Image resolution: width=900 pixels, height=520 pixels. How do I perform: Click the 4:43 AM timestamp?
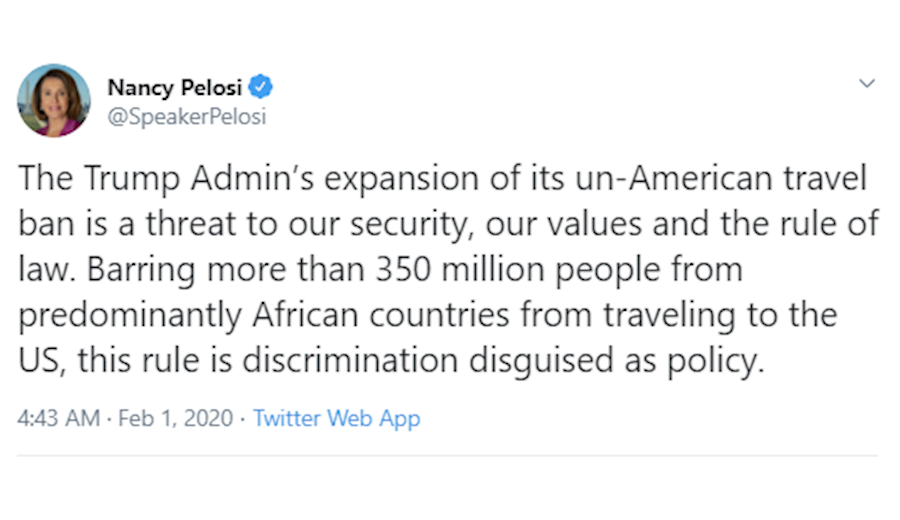tap(58, 418)
